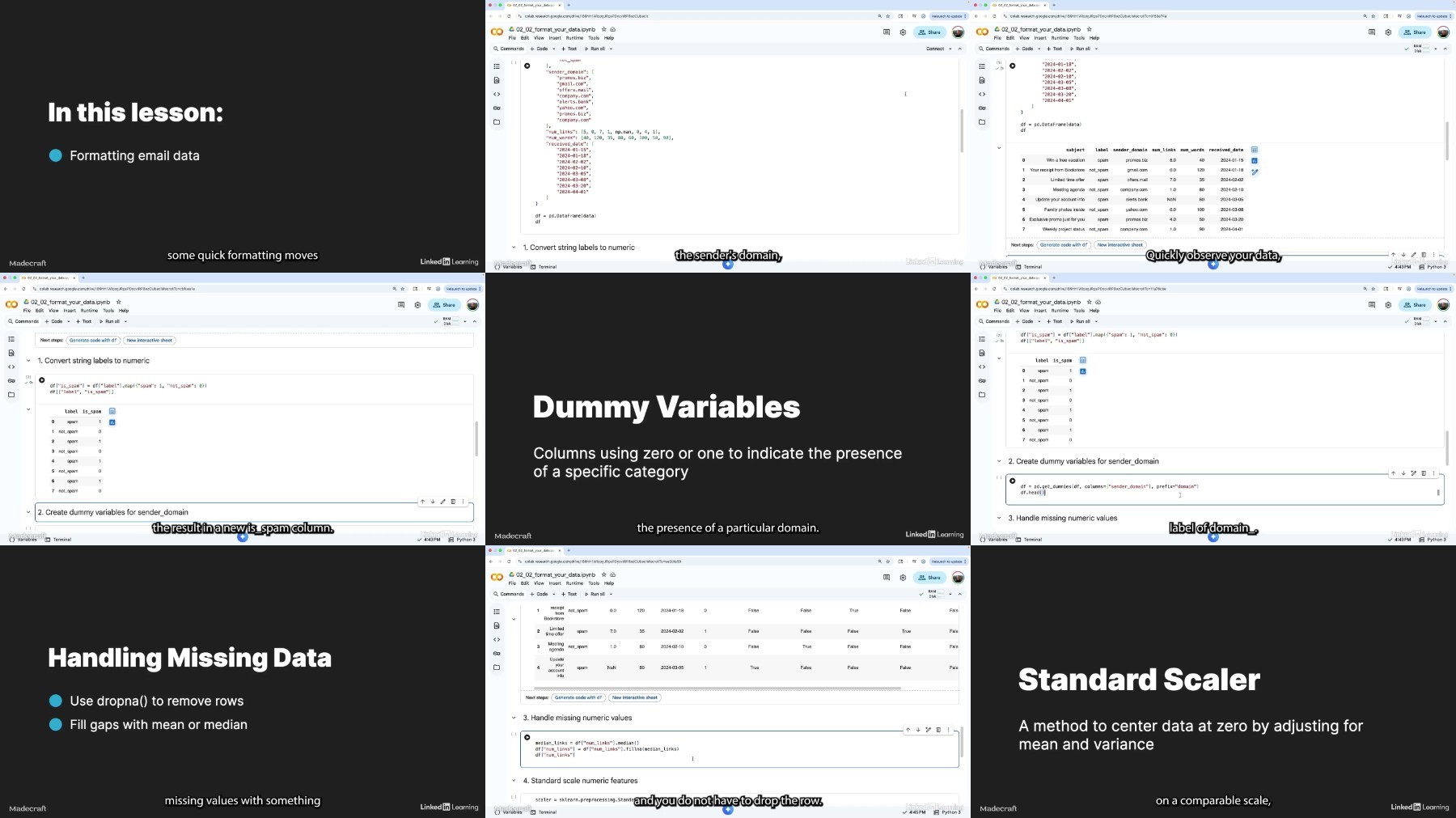Collapse section '4. Standard scale numeric features'
The width and height of the screenshot is (1456, 818).
pyautogui.click(x=514, y=781)
